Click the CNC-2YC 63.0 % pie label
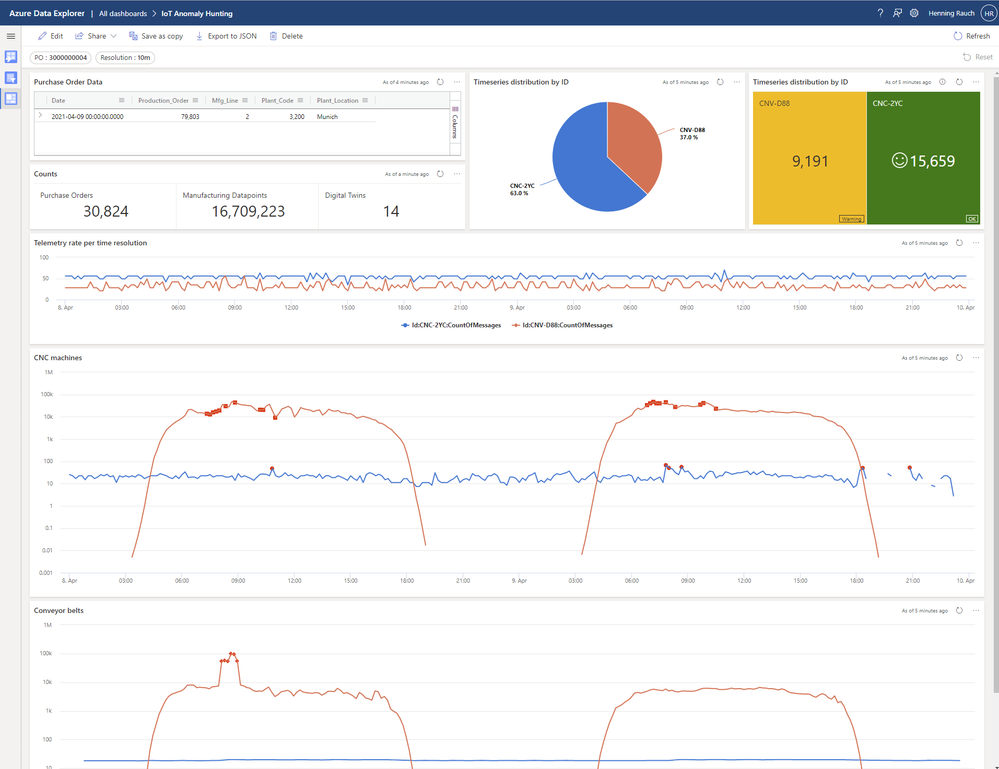 tap(522, 189)
